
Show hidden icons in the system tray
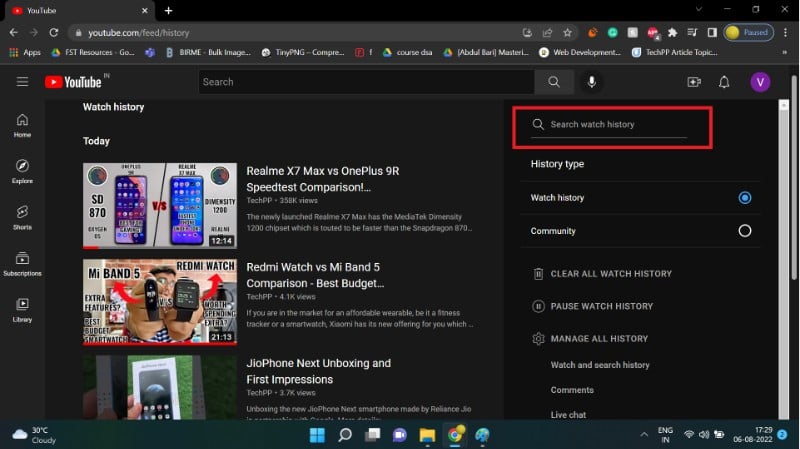click(644, 435)
